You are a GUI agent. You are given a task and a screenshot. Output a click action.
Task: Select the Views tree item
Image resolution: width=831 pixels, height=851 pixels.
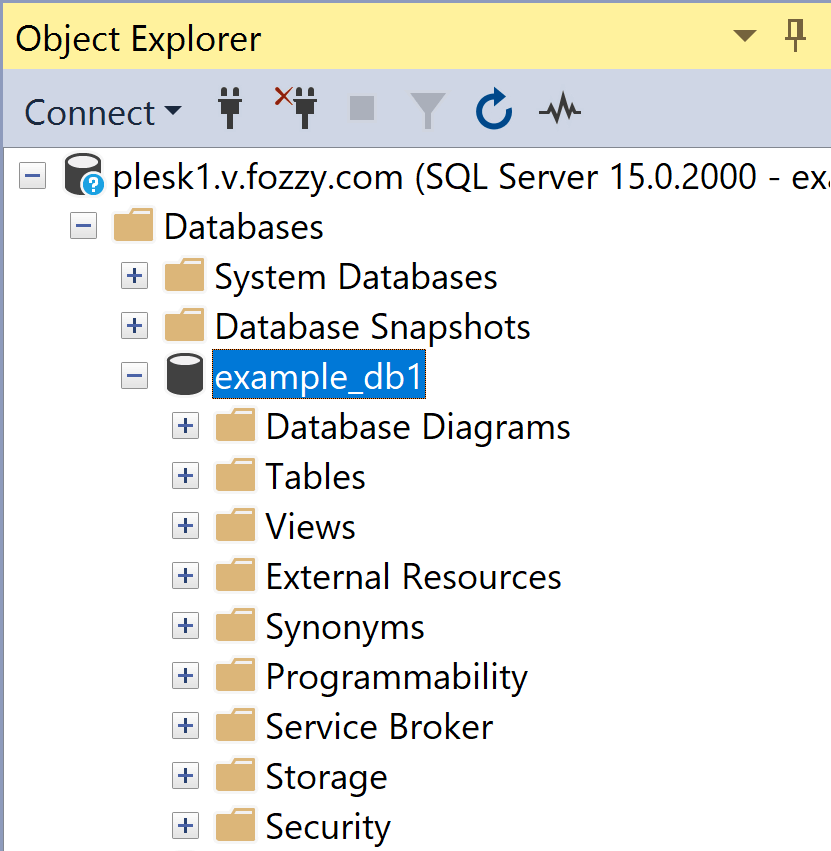pyautogui.click(x=310, y=526)
